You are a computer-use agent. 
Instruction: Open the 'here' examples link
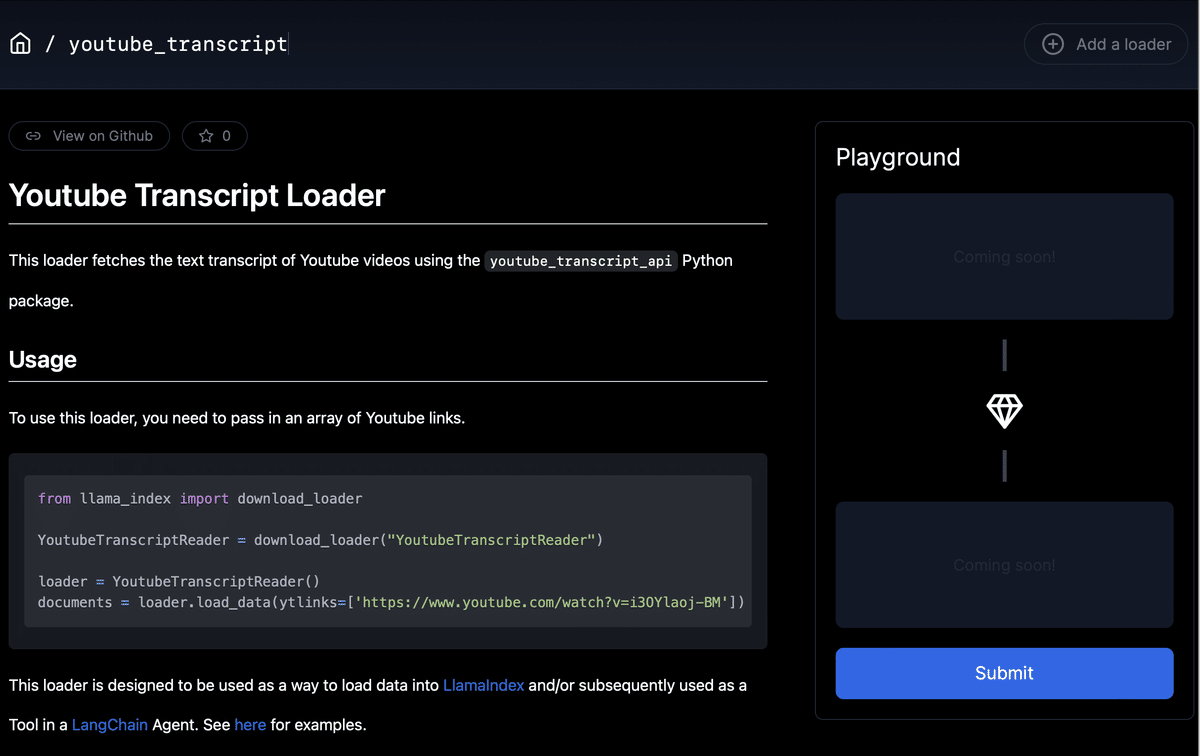click(x=250, y=724)
